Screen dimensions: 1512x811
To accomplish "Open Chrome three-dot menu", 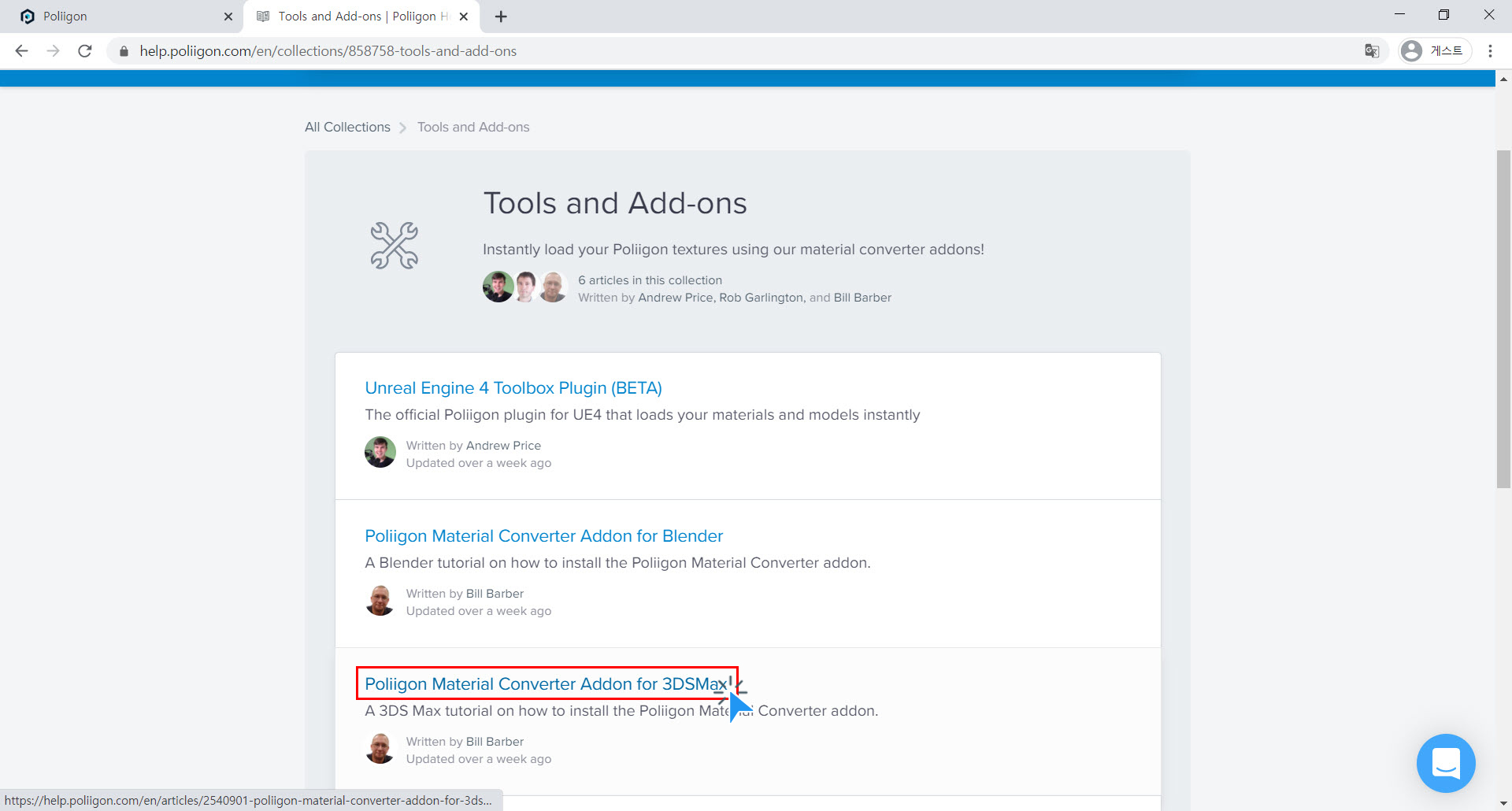I will click(x=1490, y=51).
